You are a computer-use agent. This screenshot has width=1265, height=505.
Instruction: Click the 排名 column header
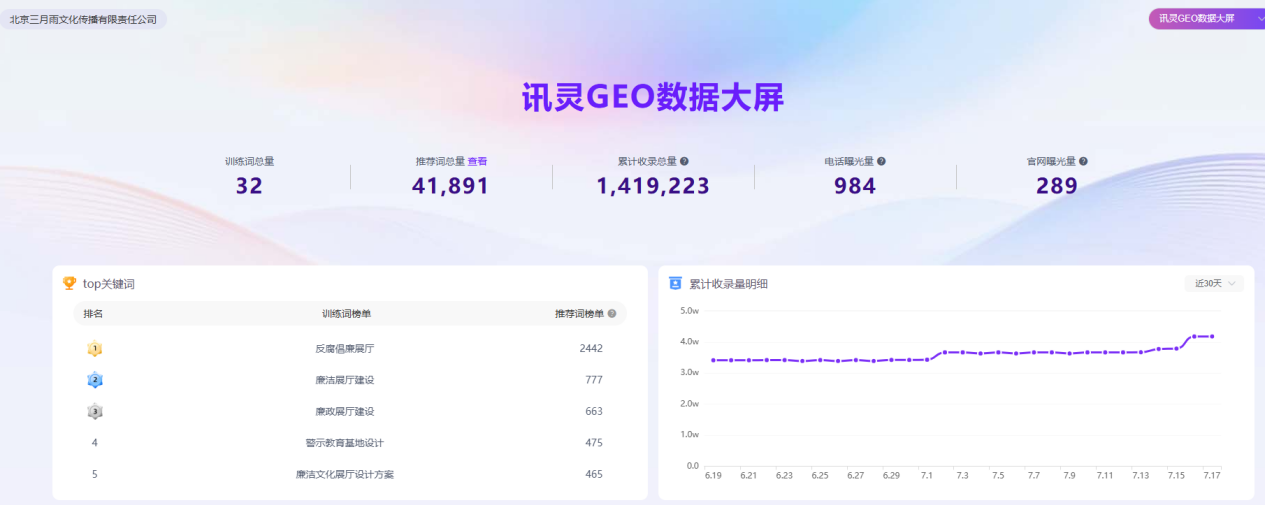pos(93,314)
